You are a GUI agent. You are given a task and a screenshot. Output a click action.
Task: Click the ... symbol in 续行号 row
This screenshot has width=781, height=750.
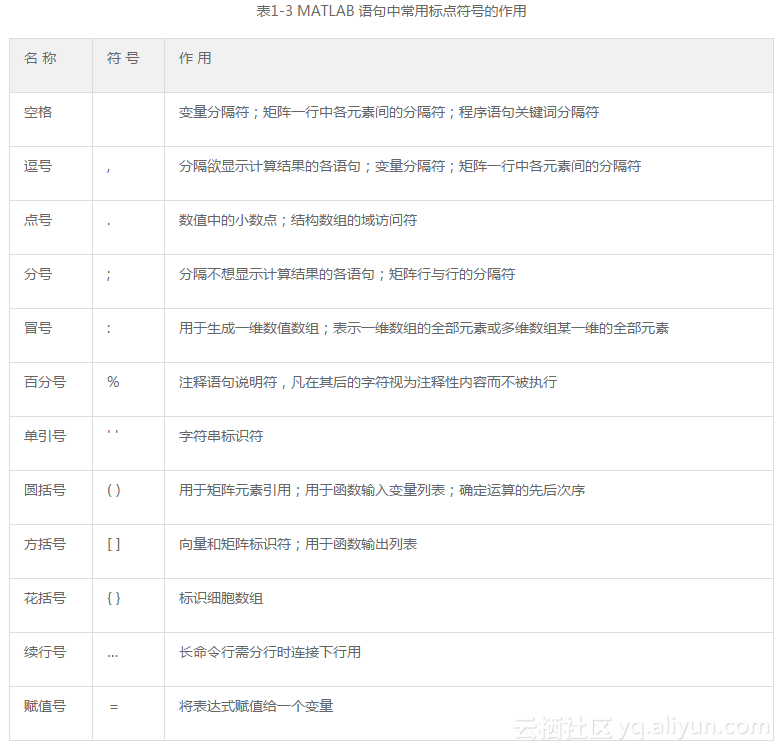(113, 656)
